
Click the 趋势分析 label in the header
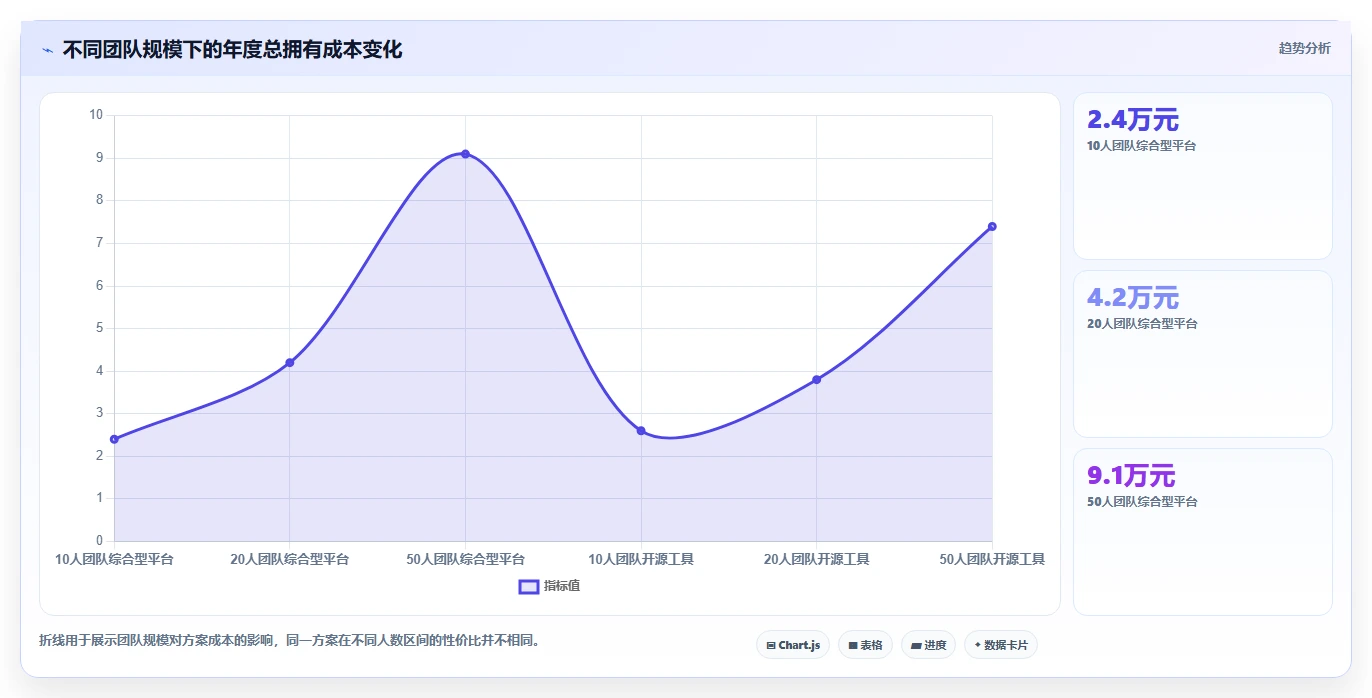tap(1304, 48)
